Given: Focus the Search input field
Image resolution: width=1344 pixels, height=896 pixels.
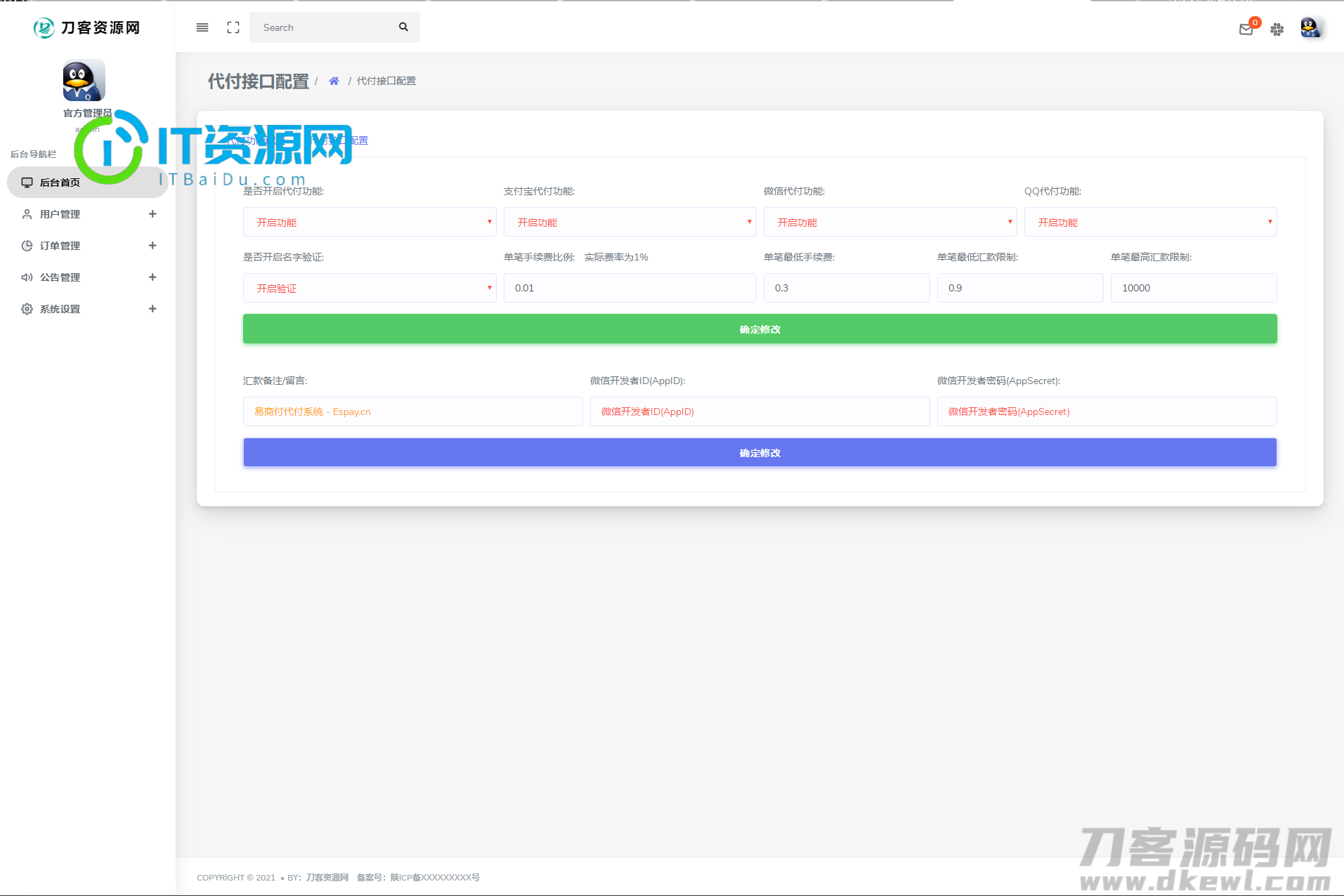Looking at the screenshot, I should (x=323, y=27).
